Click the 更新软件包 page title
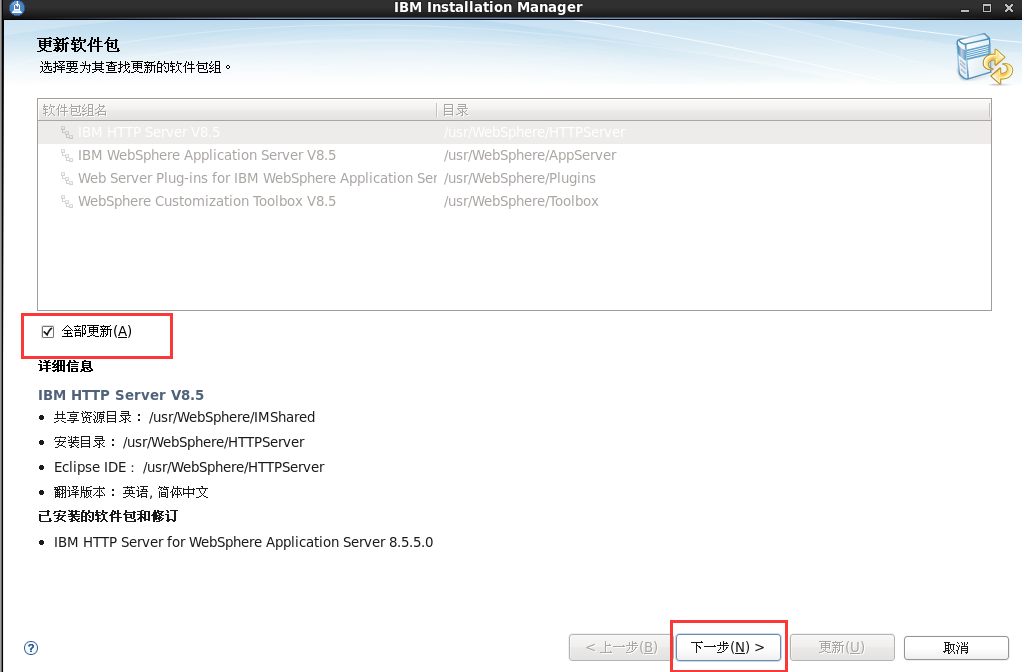This screenshot has width=1022, height=672. [78, 45]
